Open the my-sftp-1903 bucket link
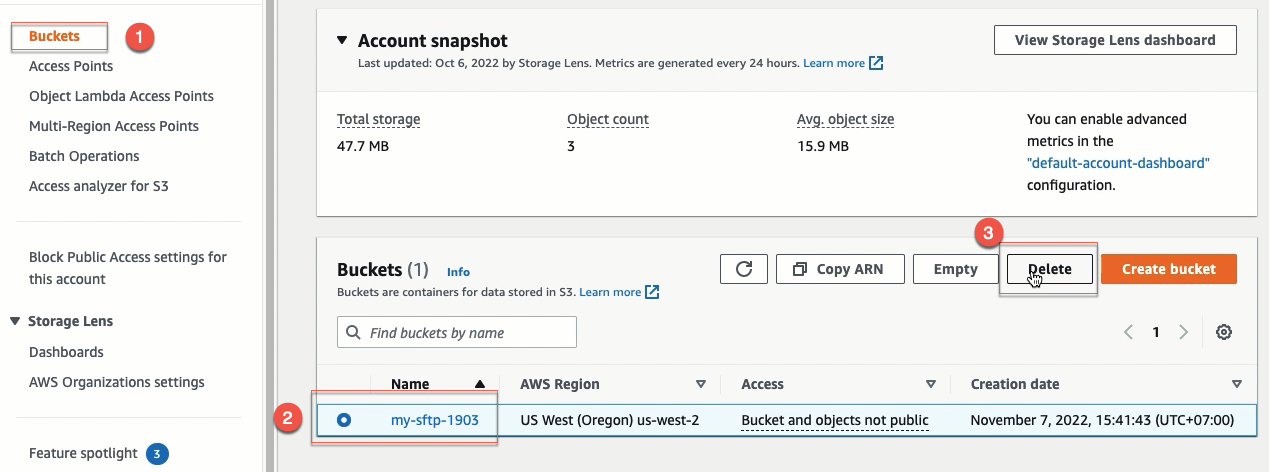1269x472 pixels. coord(435,421)
